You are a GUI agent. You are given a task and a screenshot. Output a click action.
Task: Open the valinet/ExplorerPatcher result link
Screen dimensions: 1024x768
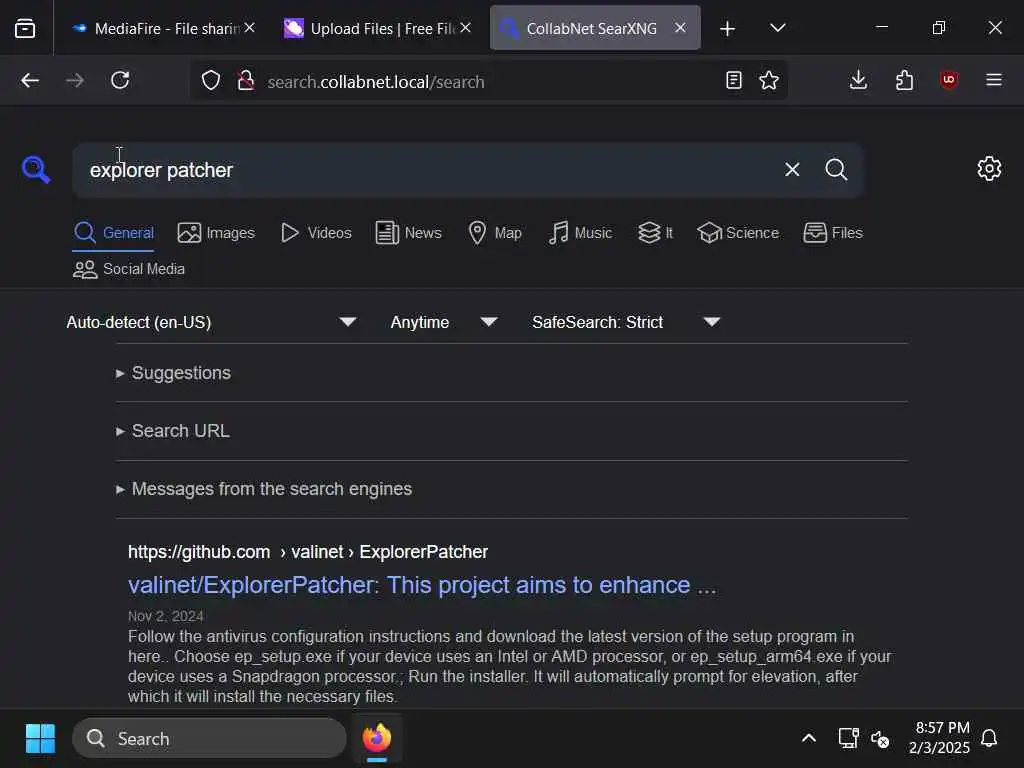[x=422, y=585]
